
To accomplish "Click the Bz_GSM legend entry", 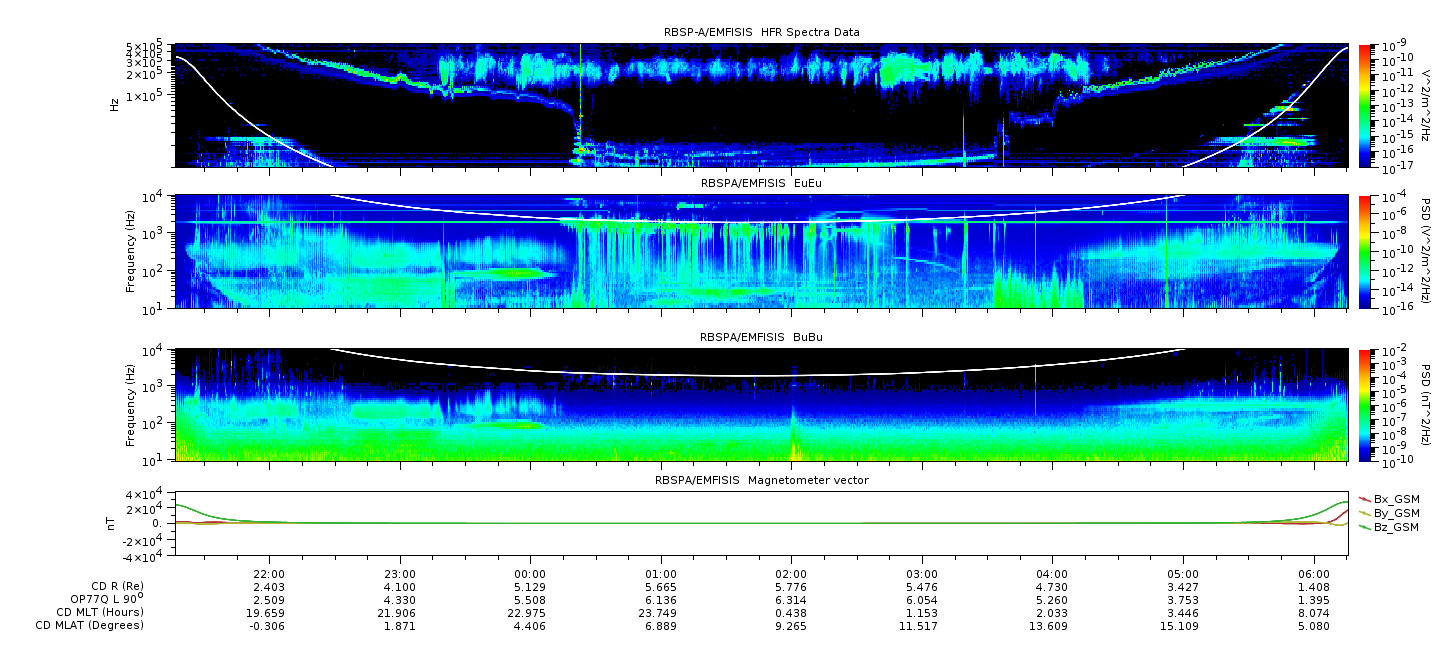I will 1395,527.
